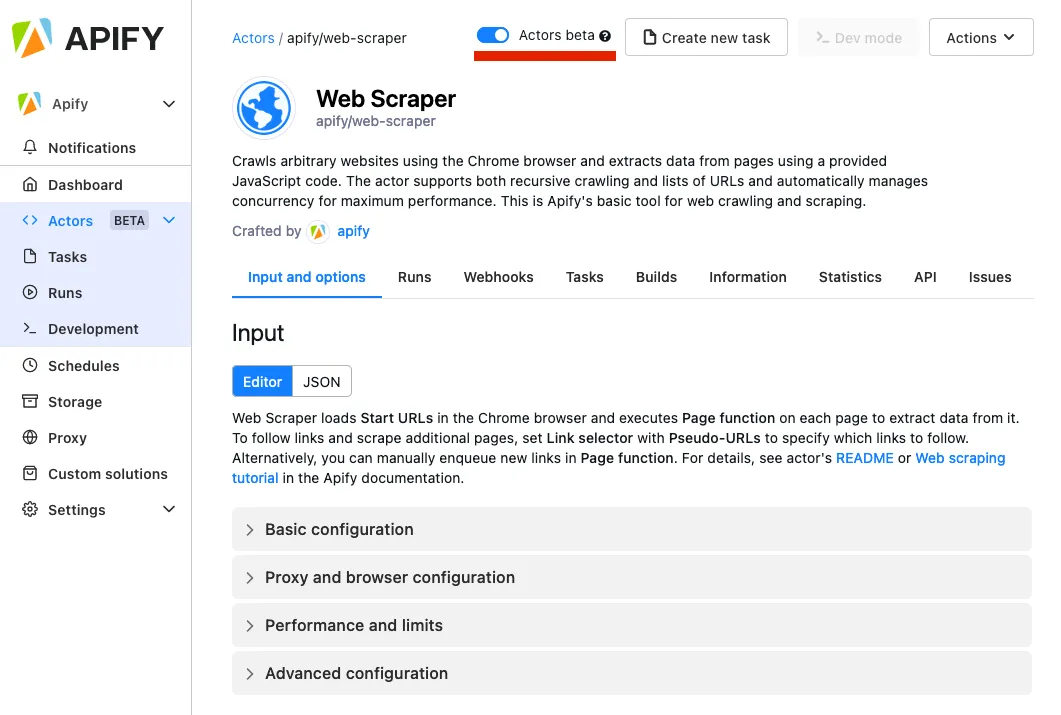Image resolution: width=1061 pixels, height=715 pixels.
Task: Open the apify author link
Action: (353, 231)
